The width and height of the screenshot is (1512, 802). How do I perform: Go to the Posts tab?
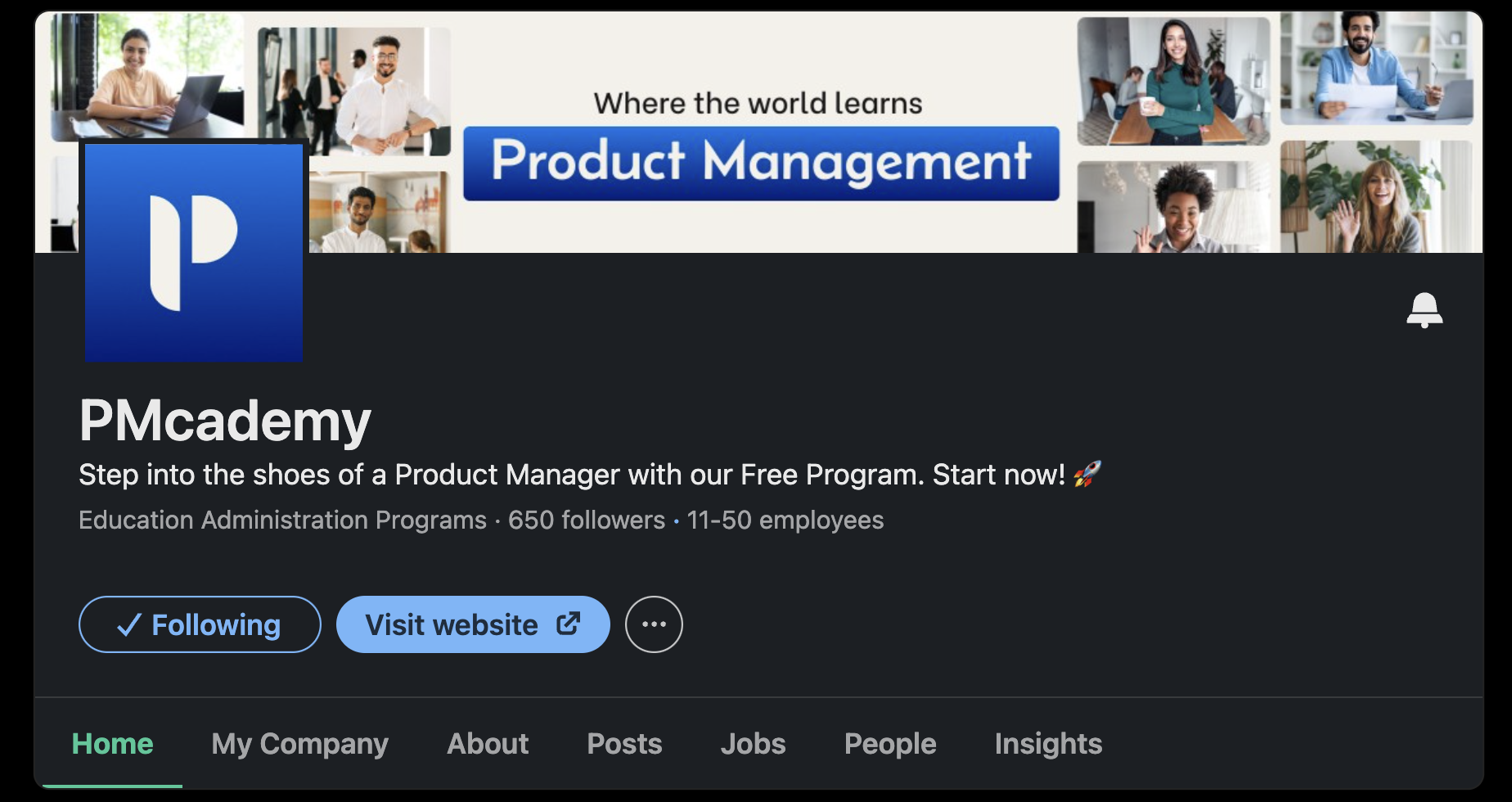pos(624,744)
